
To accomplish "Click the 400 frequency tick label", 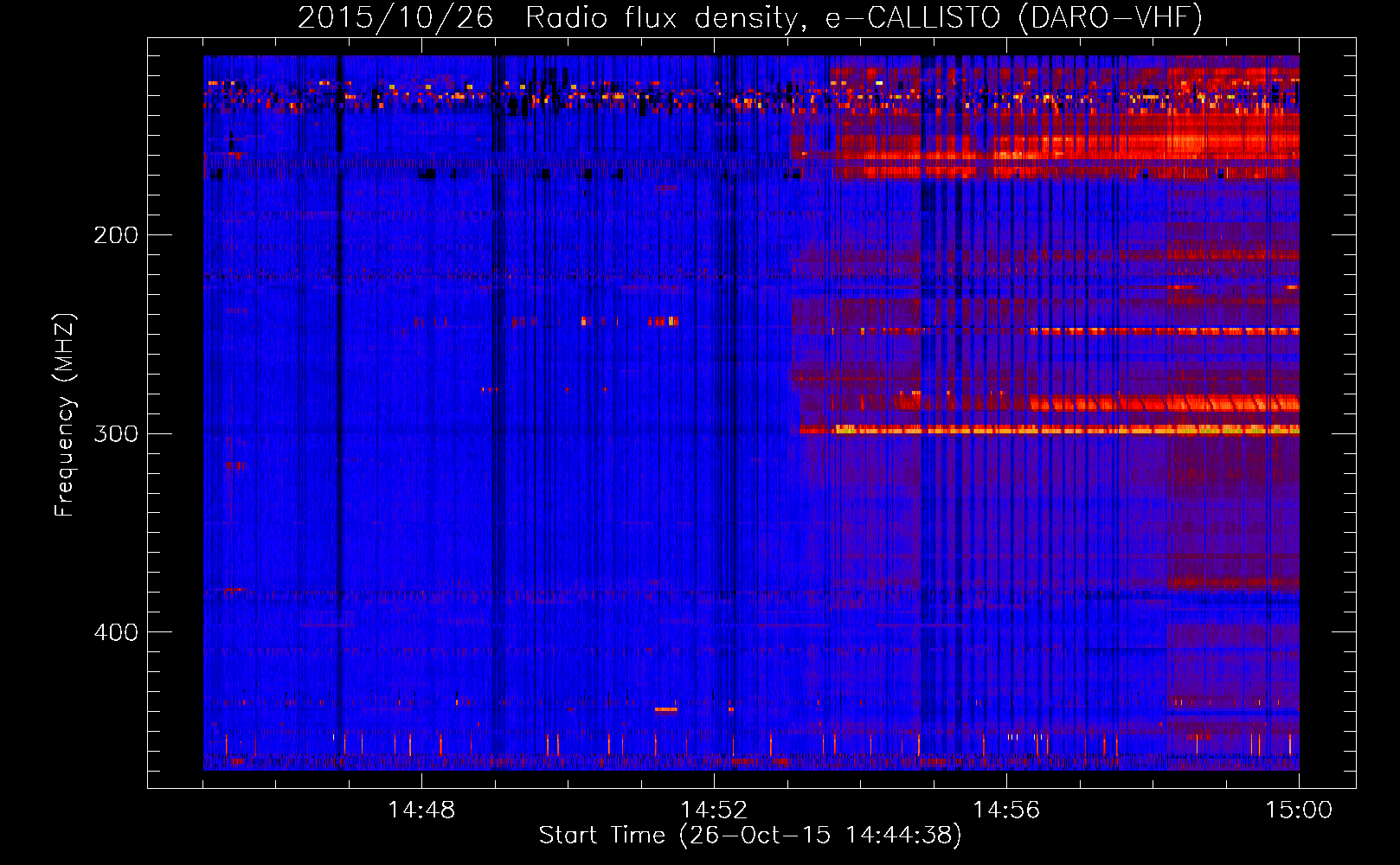I will (116, 632).
